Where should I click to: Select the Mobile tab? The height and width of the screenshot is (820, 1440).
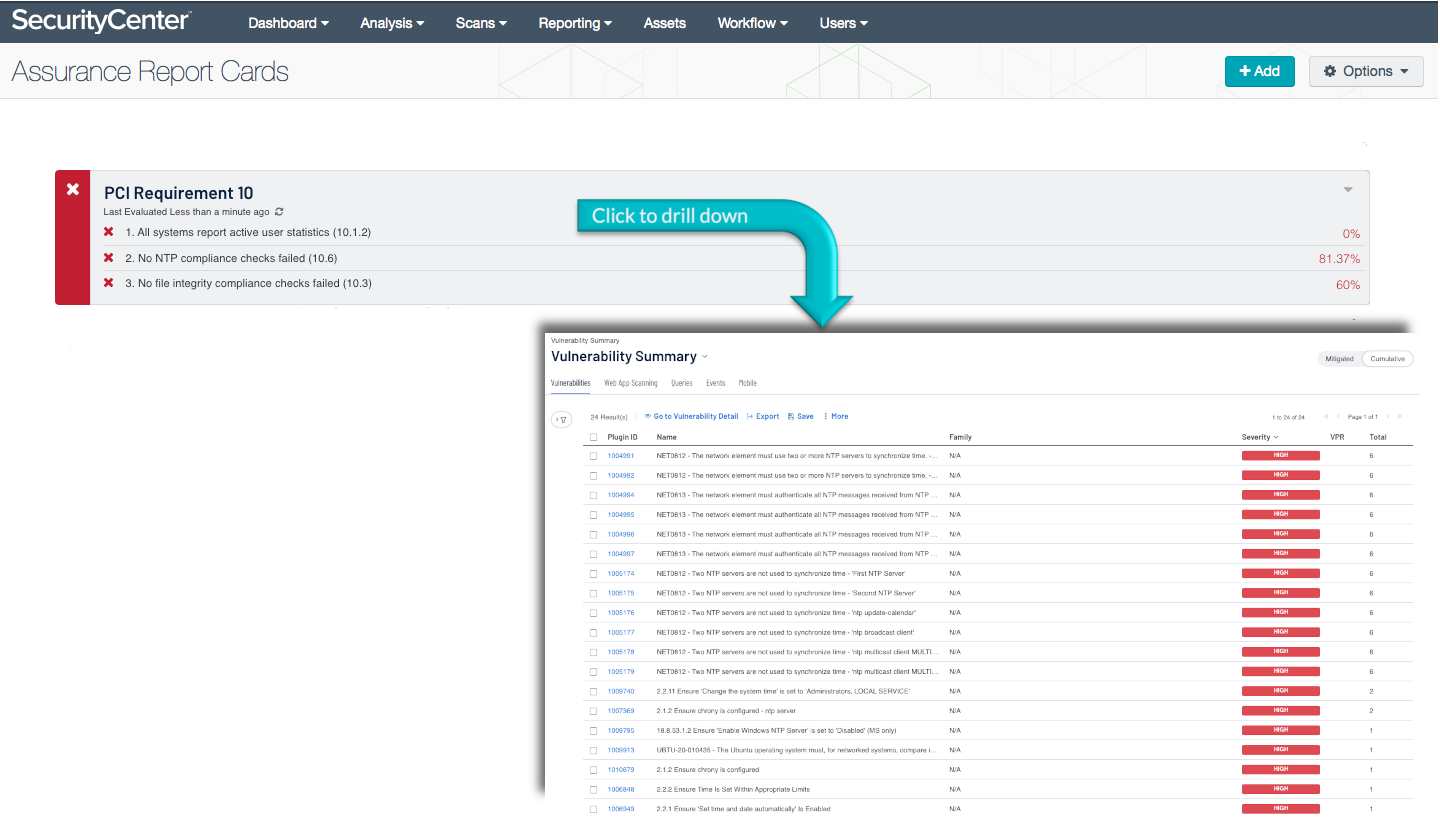coord(748,383)
